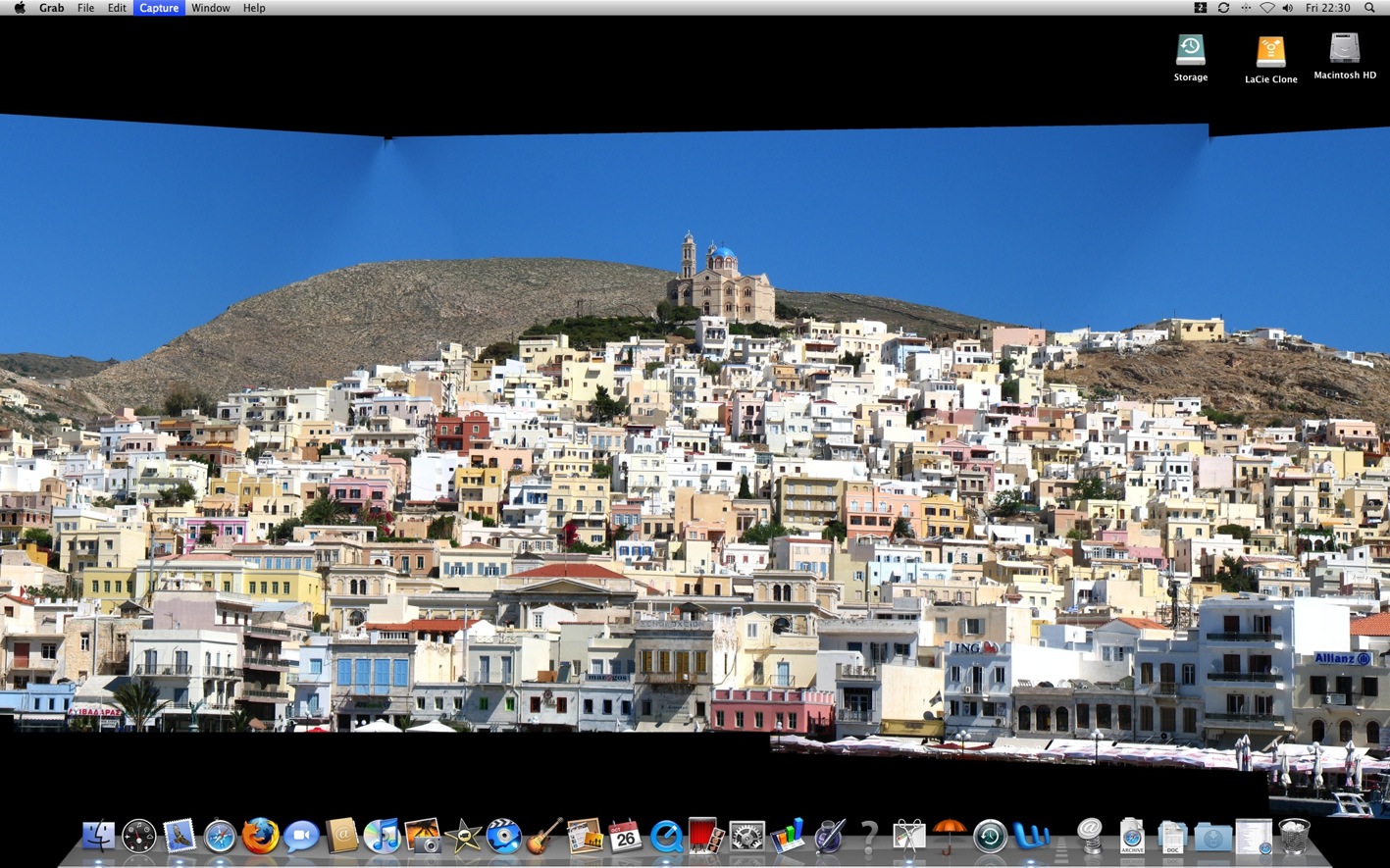The image size is (1390, 868).
Task: Open iCal calendar in the Dock
Action: click(625, 837)
